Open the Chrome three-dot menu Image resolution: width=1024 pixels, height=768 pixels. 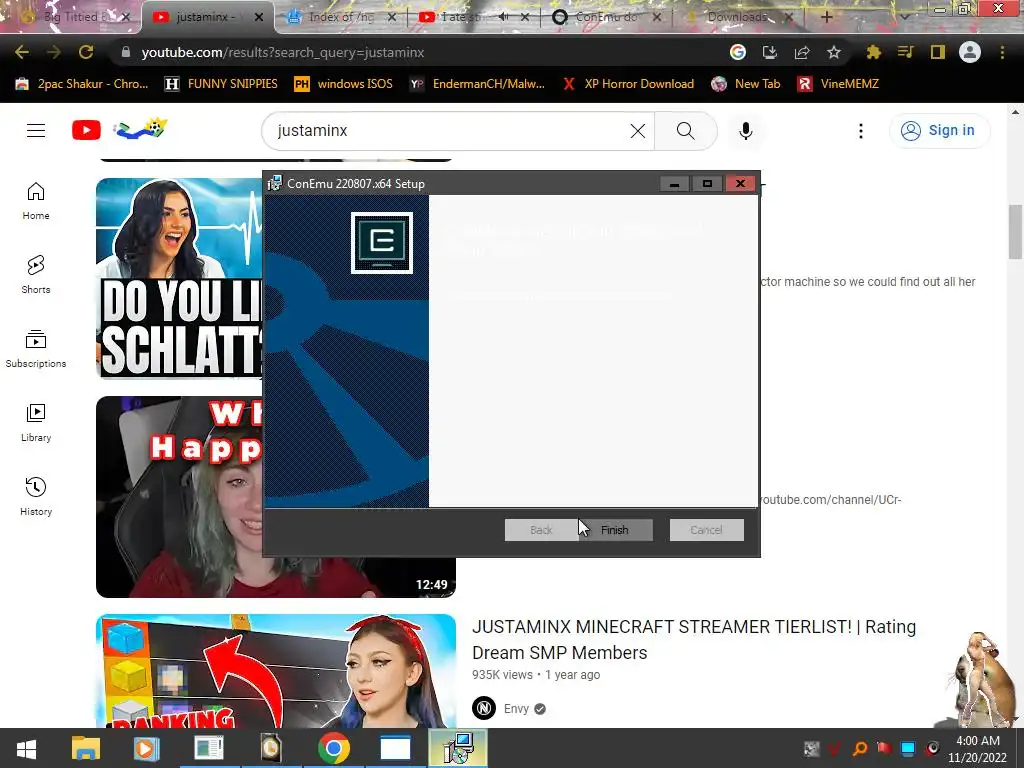point(1002,52)
